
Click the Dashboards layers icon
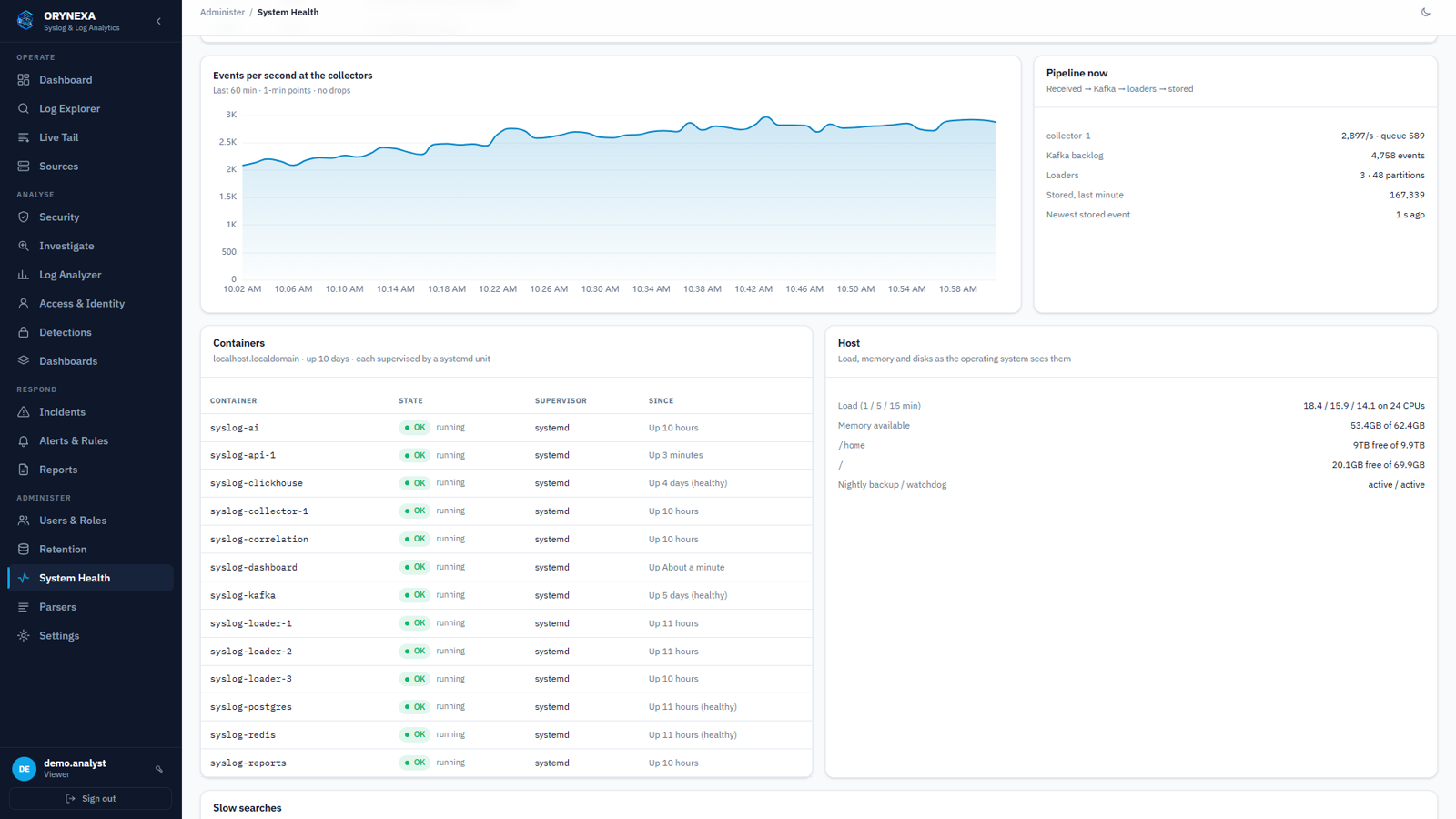[24, 361]
